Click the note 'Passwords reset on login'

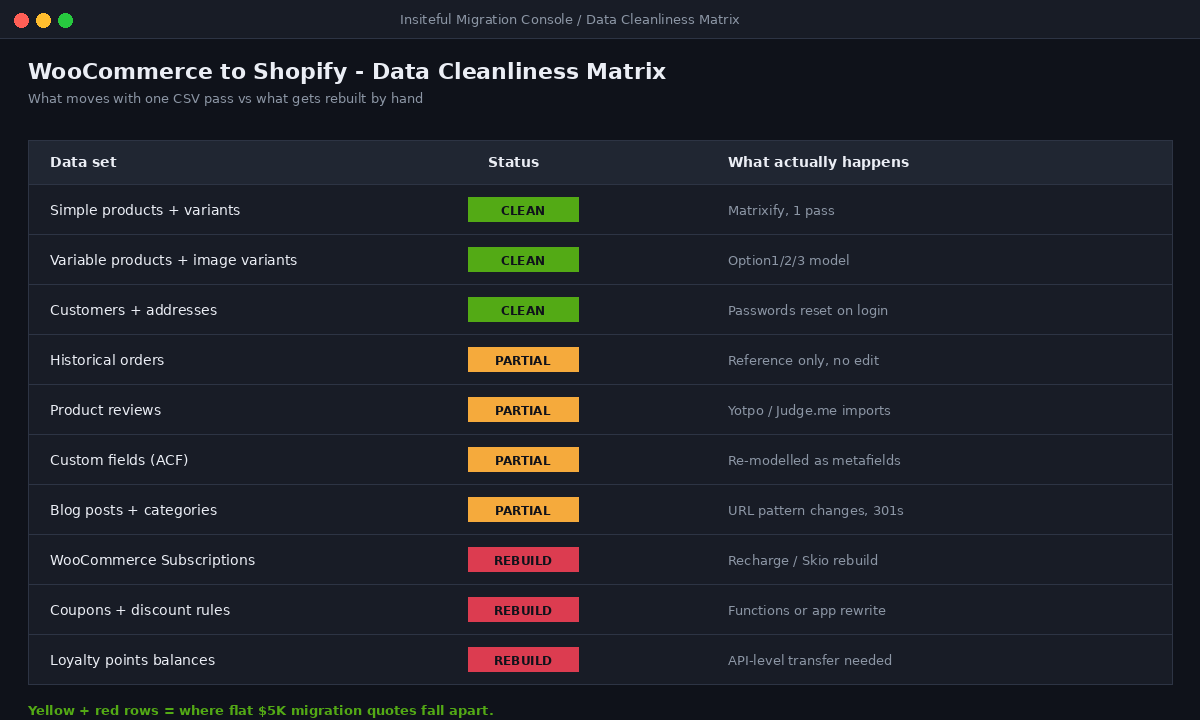(808, 311)
